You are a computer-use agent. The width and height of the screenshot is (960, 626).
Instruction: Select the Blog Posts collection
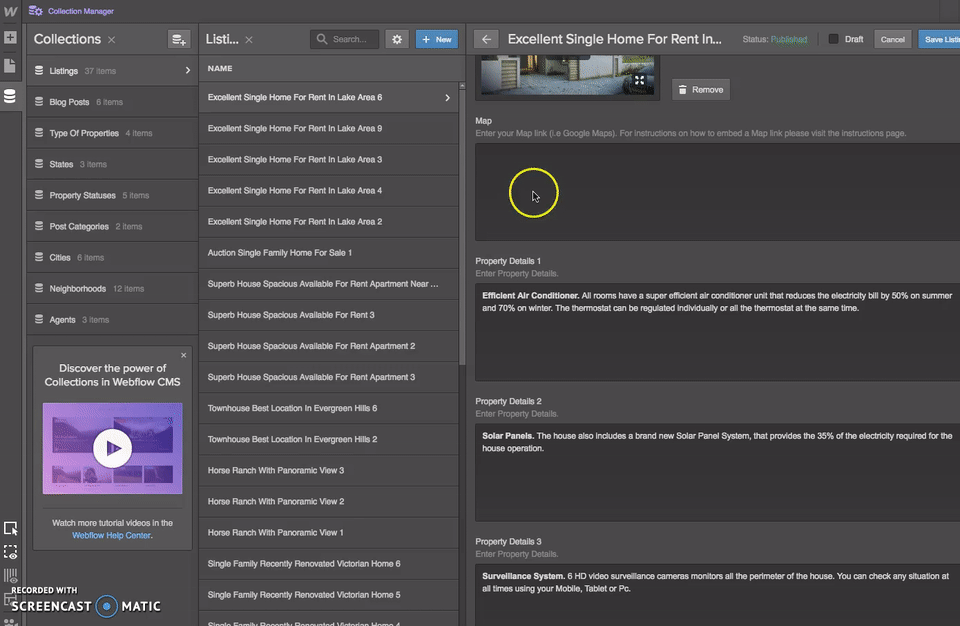tap(70, 102)
